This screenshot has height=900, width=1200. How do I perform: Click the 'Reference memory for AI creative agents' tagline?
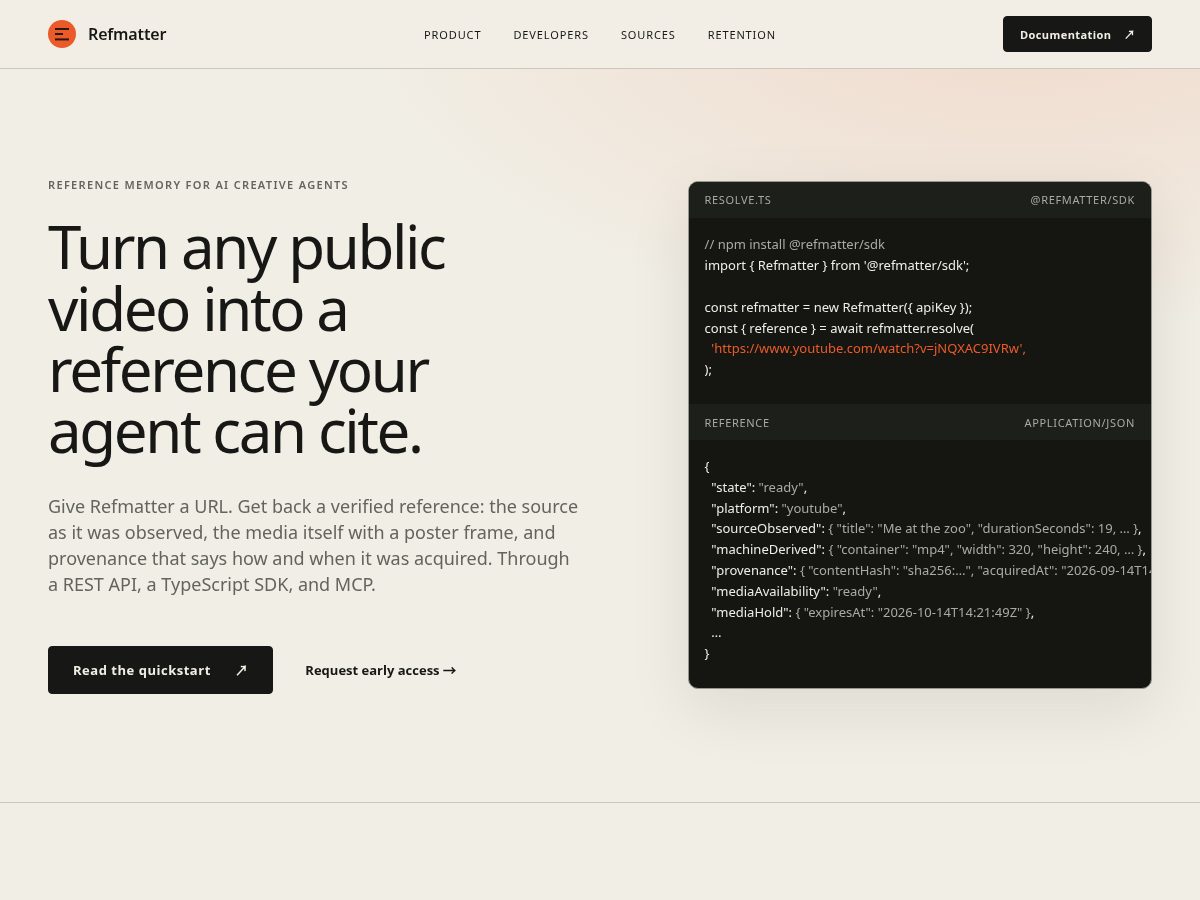pos(198,185)
